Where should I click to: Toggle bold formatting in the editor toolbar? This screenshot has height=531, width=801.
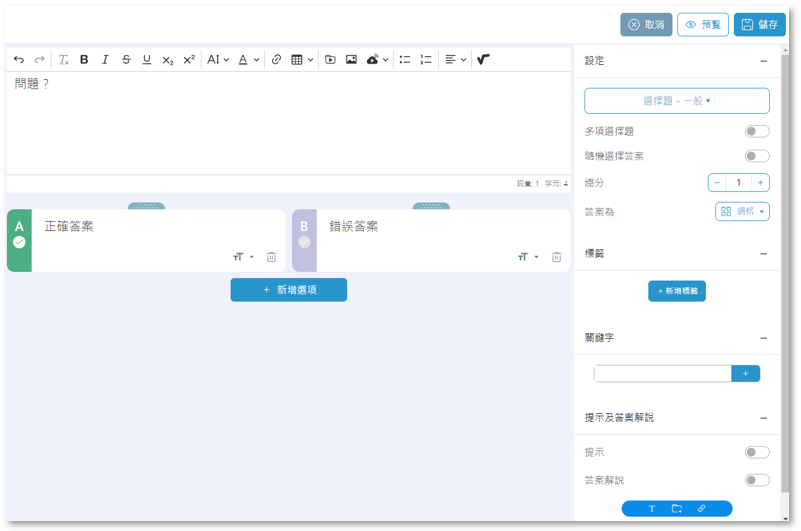84,60
